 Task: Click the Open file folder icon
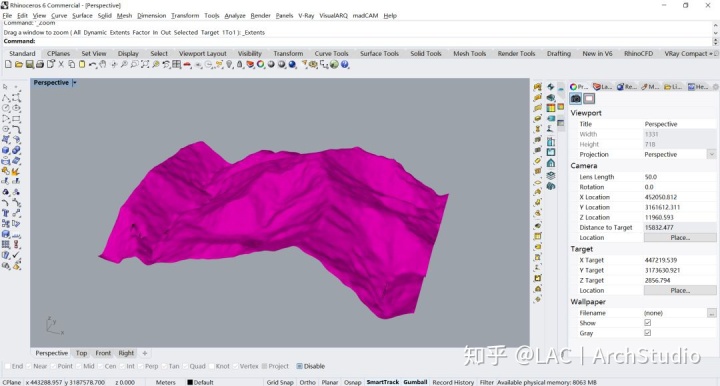(19, 65)
